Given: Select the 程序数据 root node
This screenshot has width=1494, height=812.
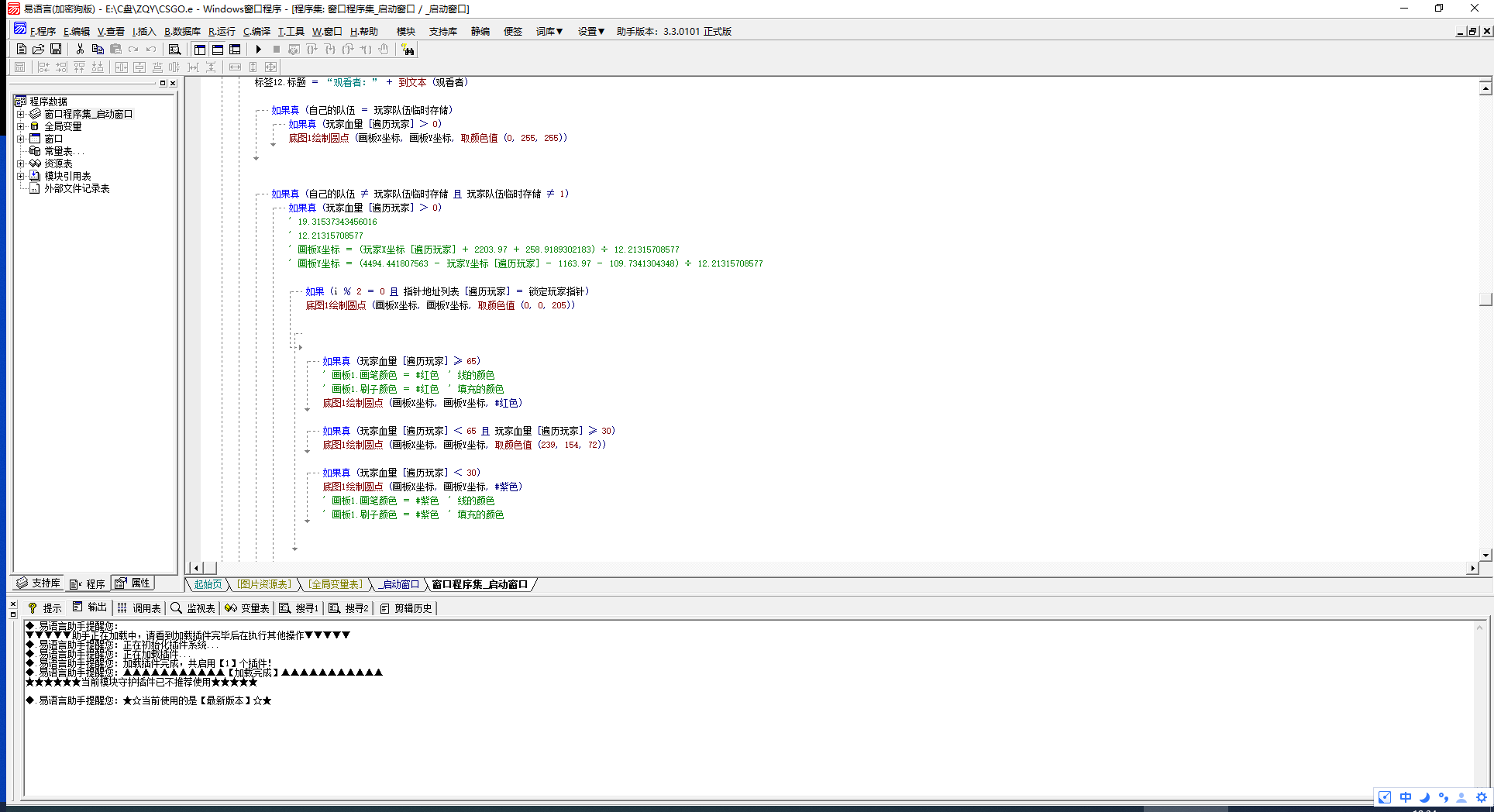Looking at the screenshot, I should pos(48,101).
